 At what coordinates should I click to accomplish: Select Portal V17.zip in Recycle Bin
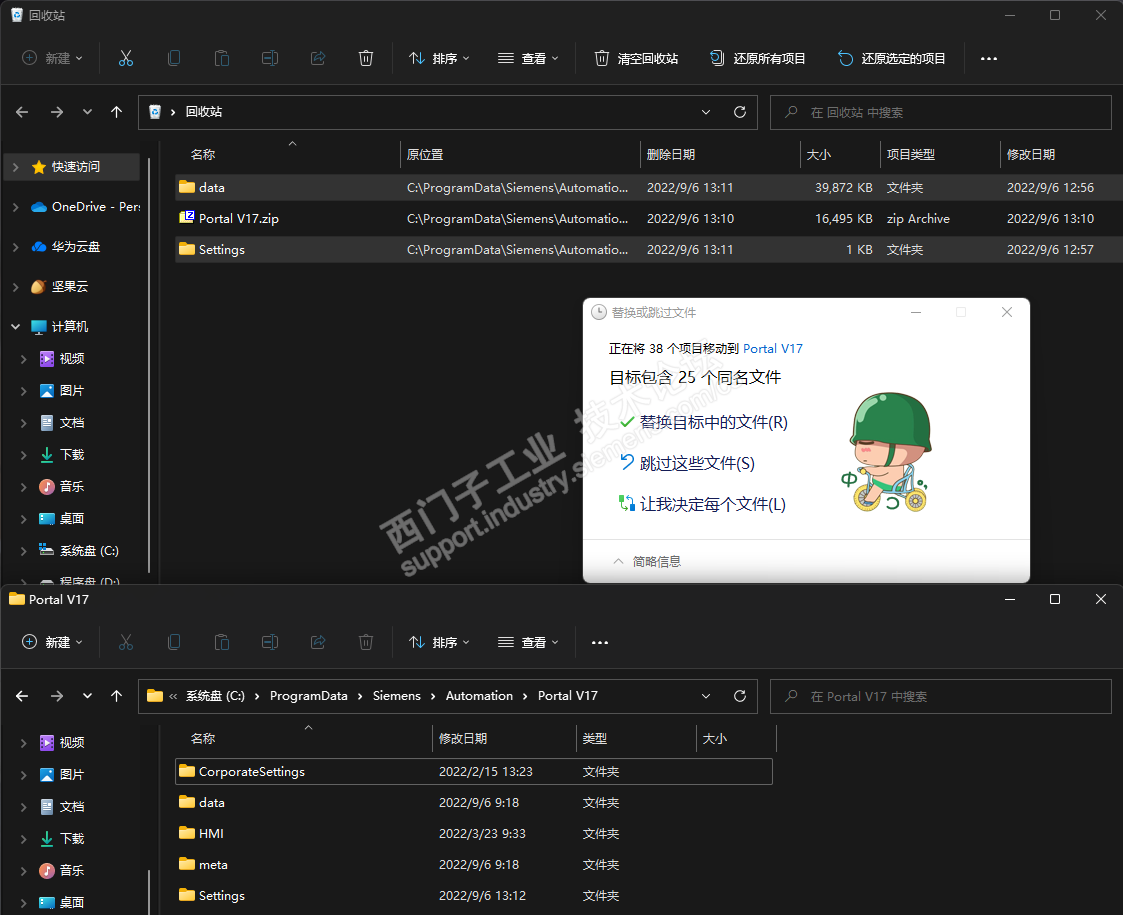[x=649, y=218]
